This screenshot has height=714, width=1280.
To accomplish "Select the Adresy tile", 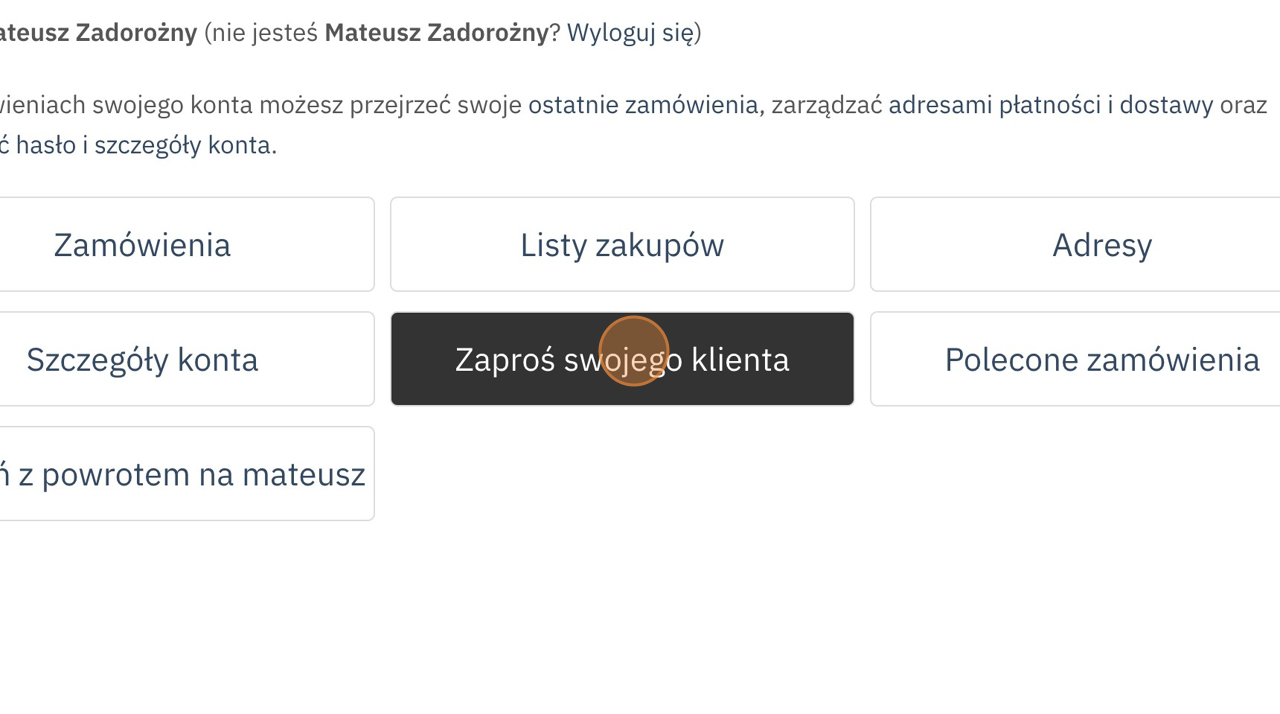I will pos(1101,245).
